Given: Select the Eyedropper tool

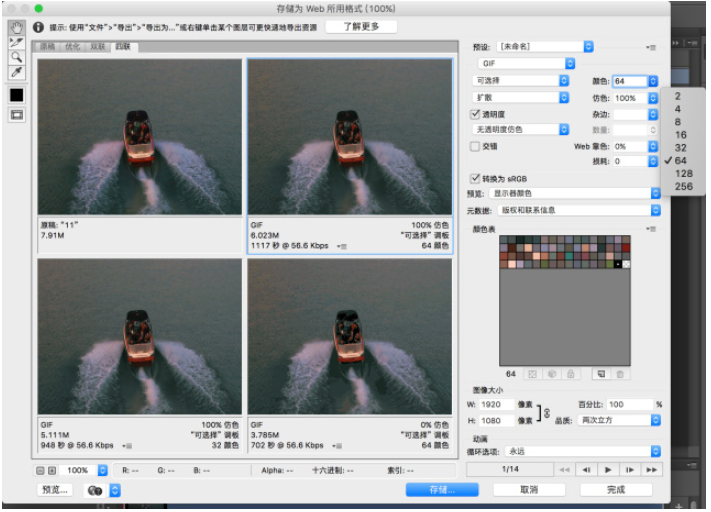Looking at the screenshot, I should (x=16, y=73).
